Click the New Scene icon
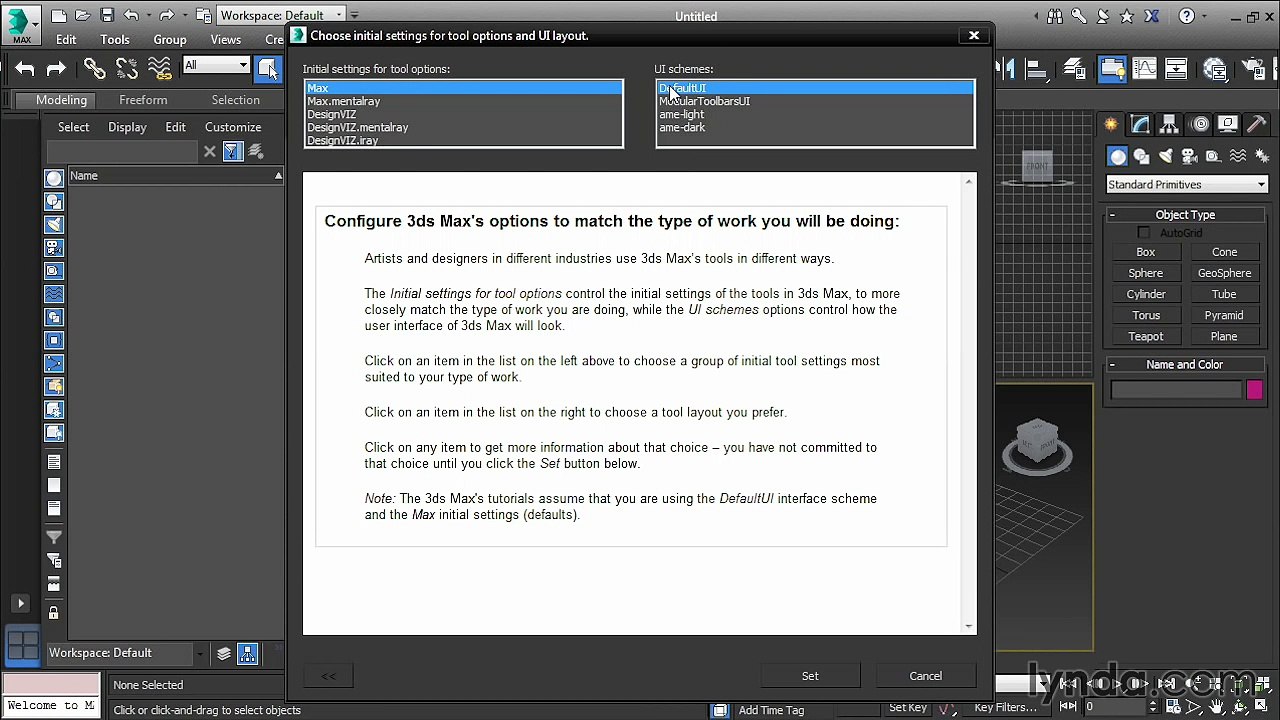 pos(59,16)
